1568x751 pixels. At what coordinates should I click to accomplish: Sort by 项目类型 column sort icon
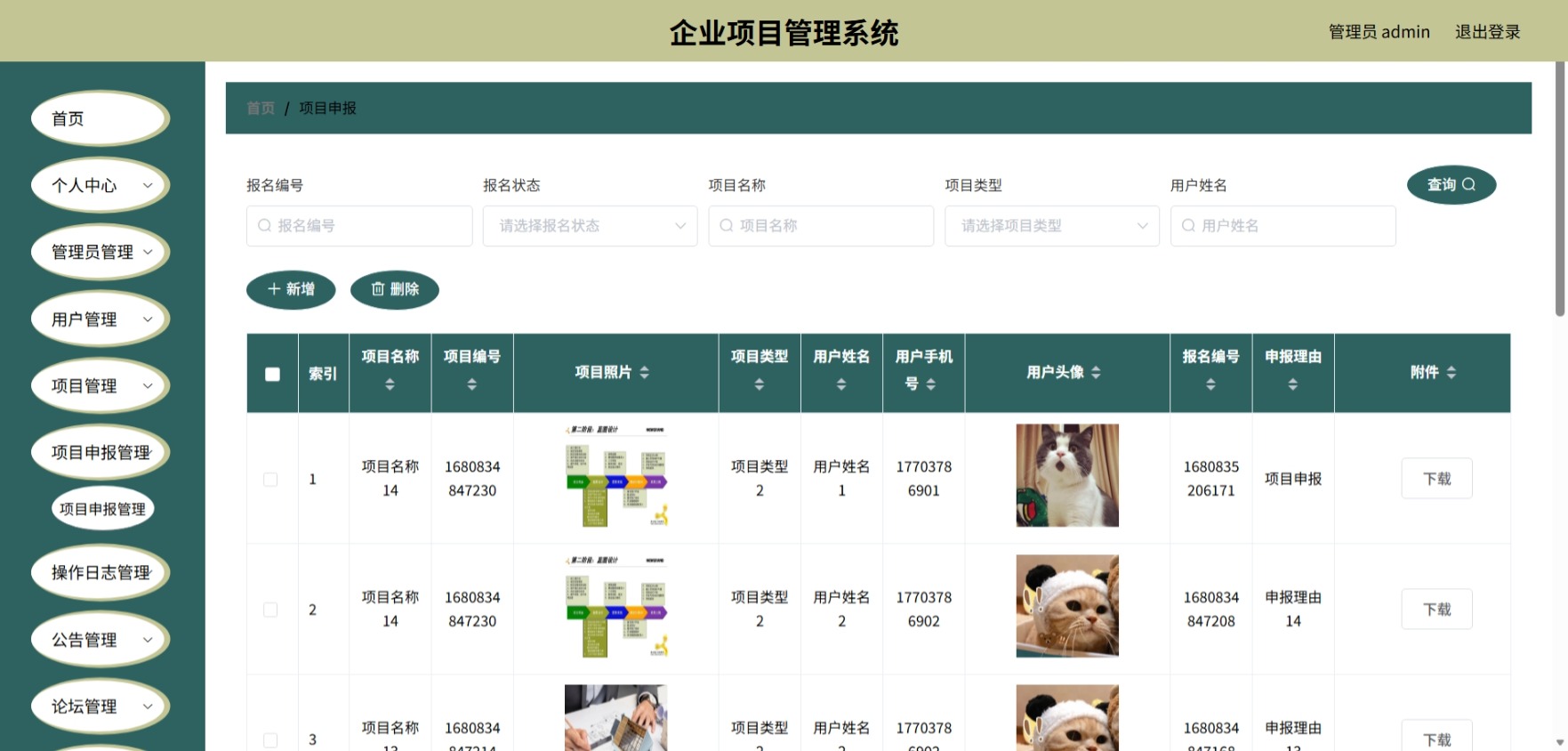(x=760, y=384)
